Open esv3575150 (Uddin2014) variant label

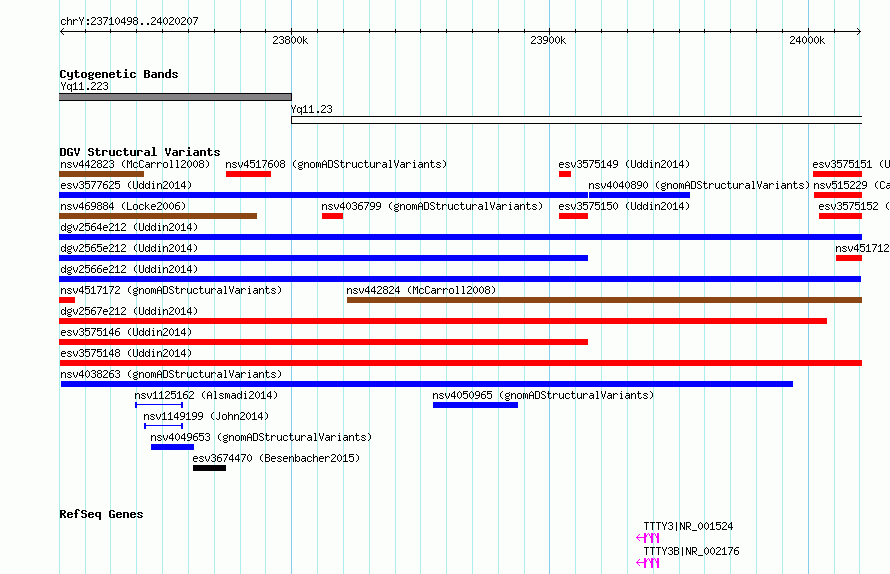click(624, 206)
